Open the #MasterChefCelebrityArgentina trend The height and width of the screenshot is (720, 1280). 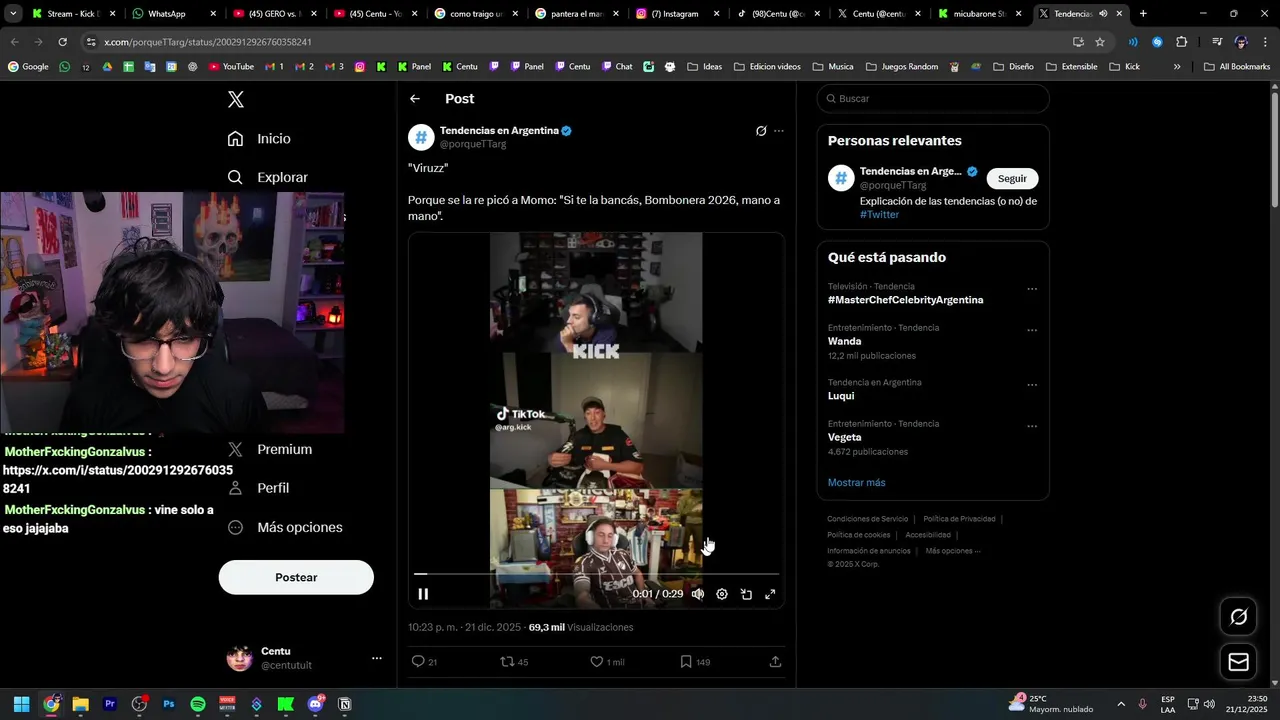(905, 300)
